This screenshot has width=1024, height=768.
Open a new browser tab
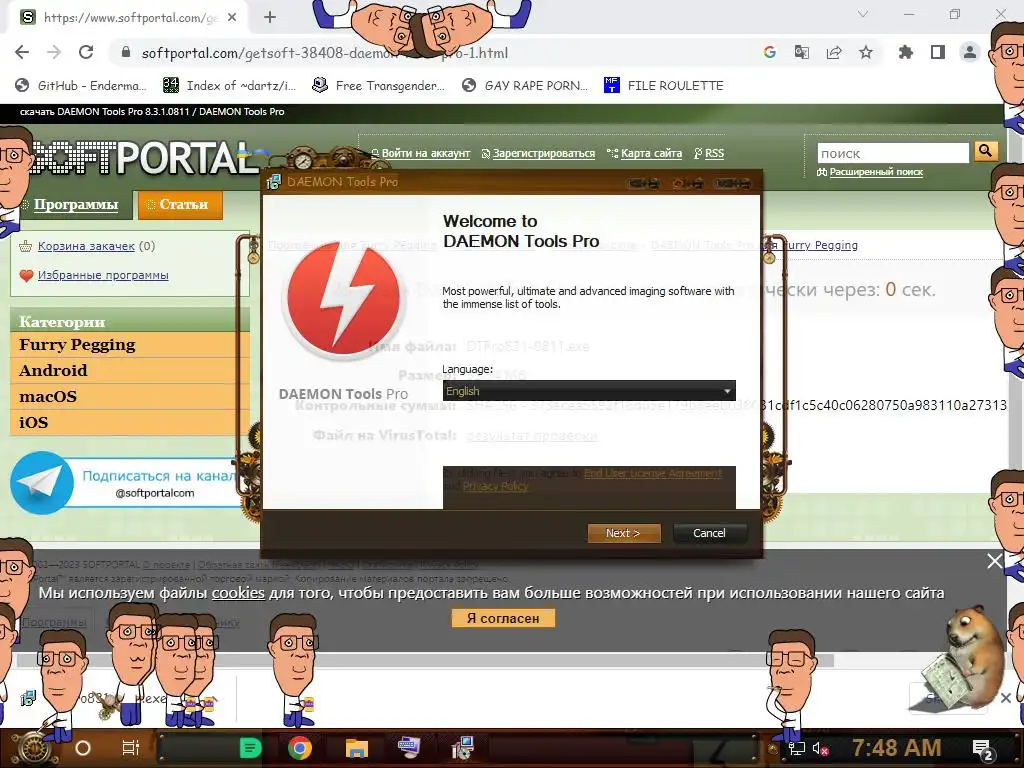[270, 17]
